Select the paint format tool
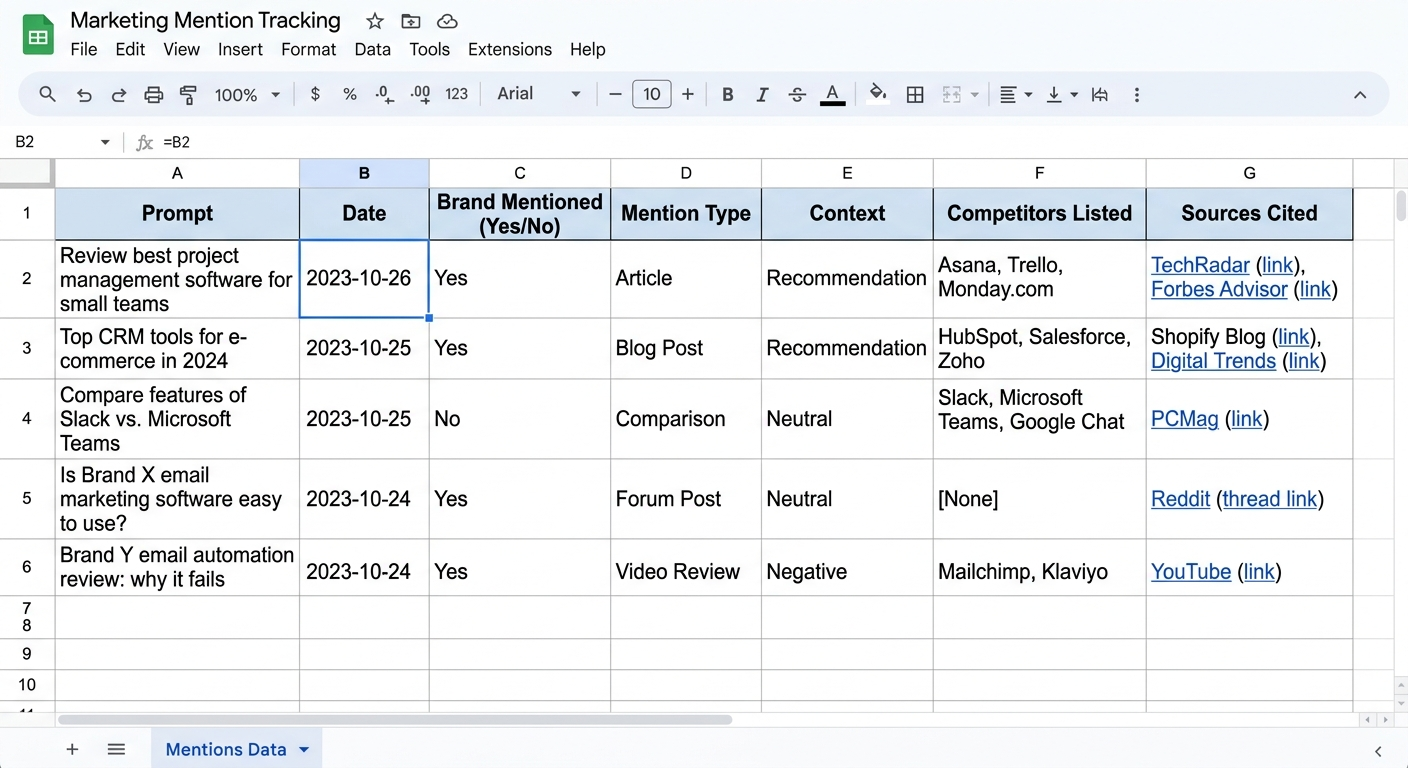 188,94
